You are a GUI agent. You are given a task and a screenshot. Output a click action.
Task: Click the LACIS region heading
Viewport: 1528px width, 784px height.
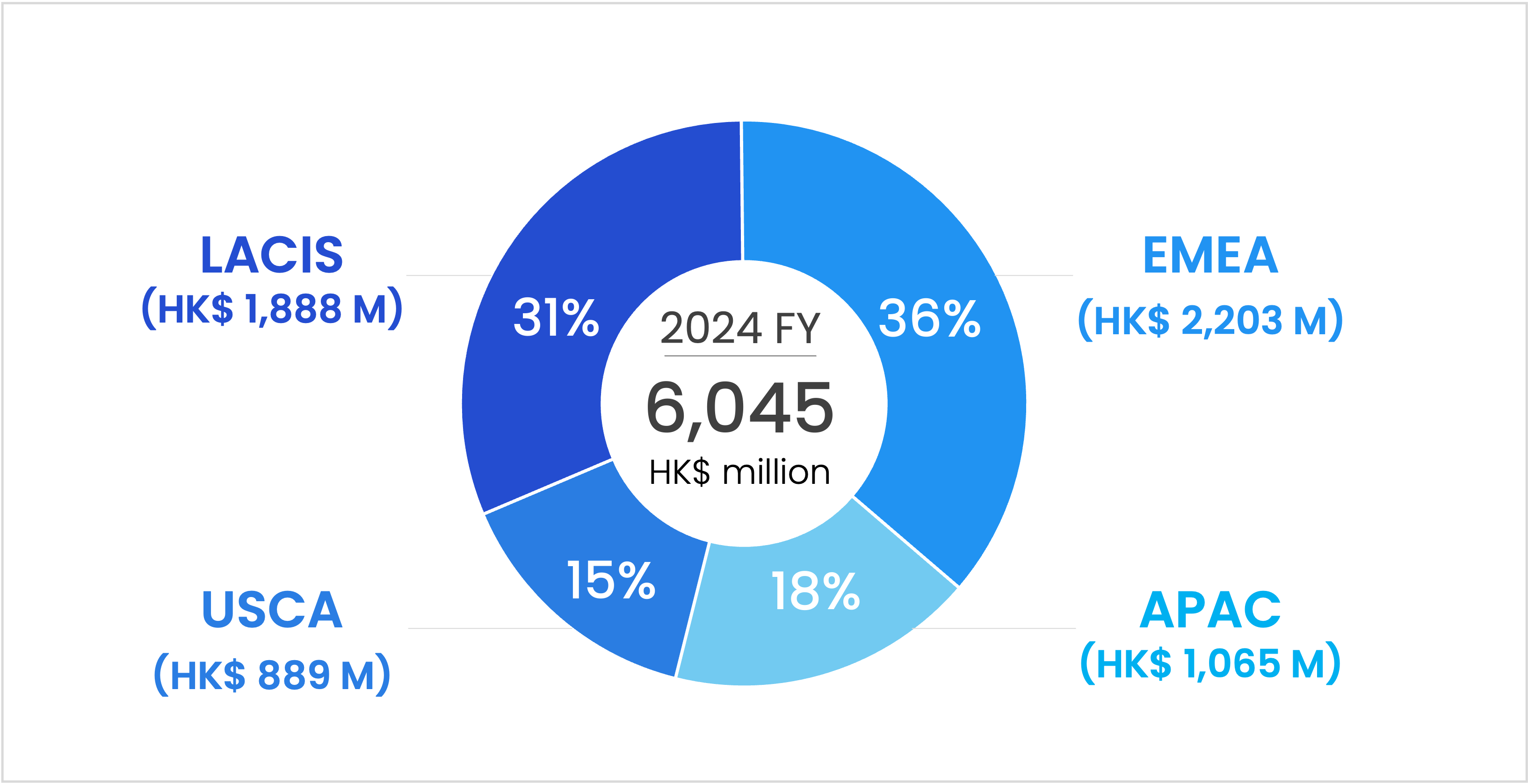click(x=272, y=255)
